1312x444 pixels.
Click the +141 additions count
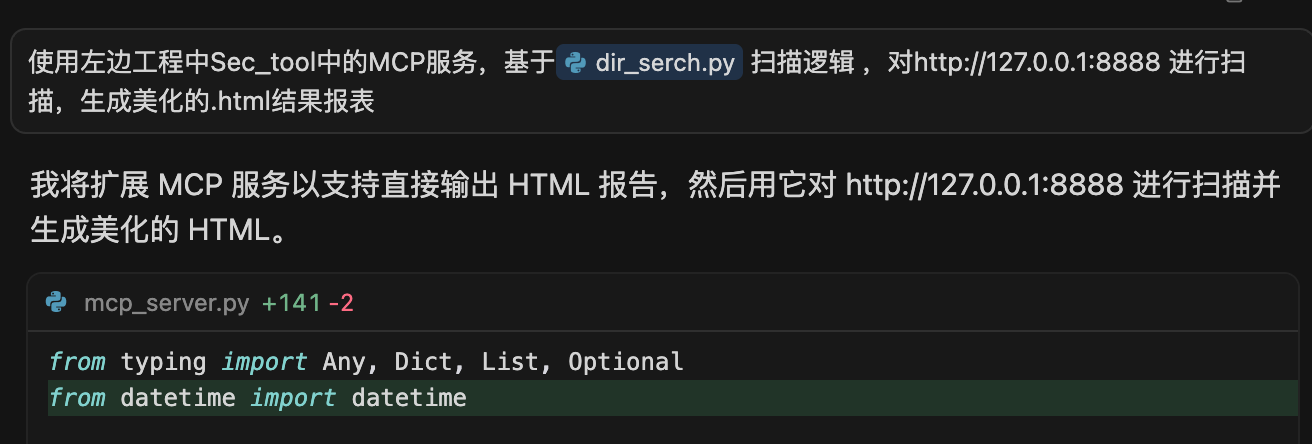(291, 303)
